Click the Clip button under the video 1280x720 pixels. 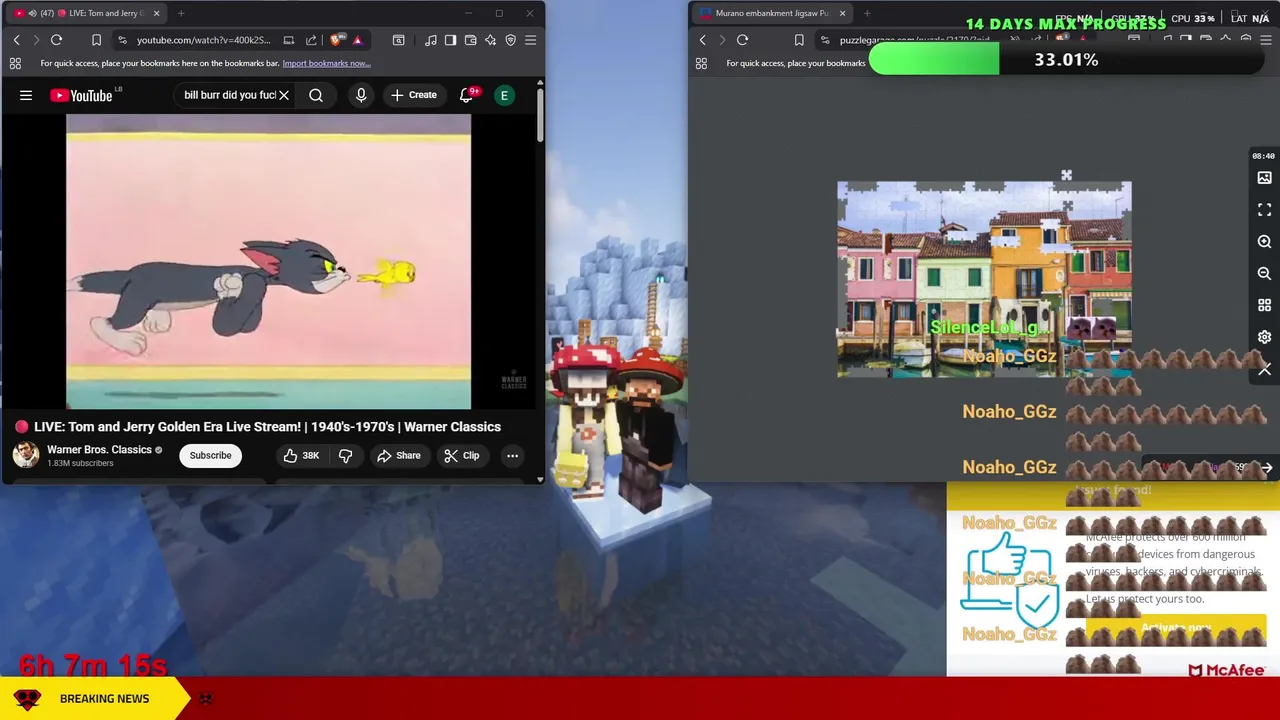point(461,455)
